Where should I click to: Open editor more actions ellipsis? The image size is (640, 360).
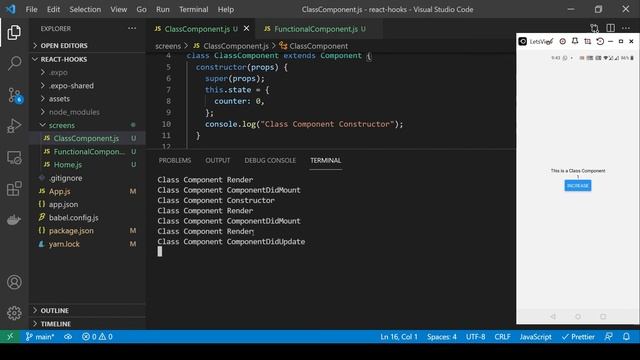point(626,28)
